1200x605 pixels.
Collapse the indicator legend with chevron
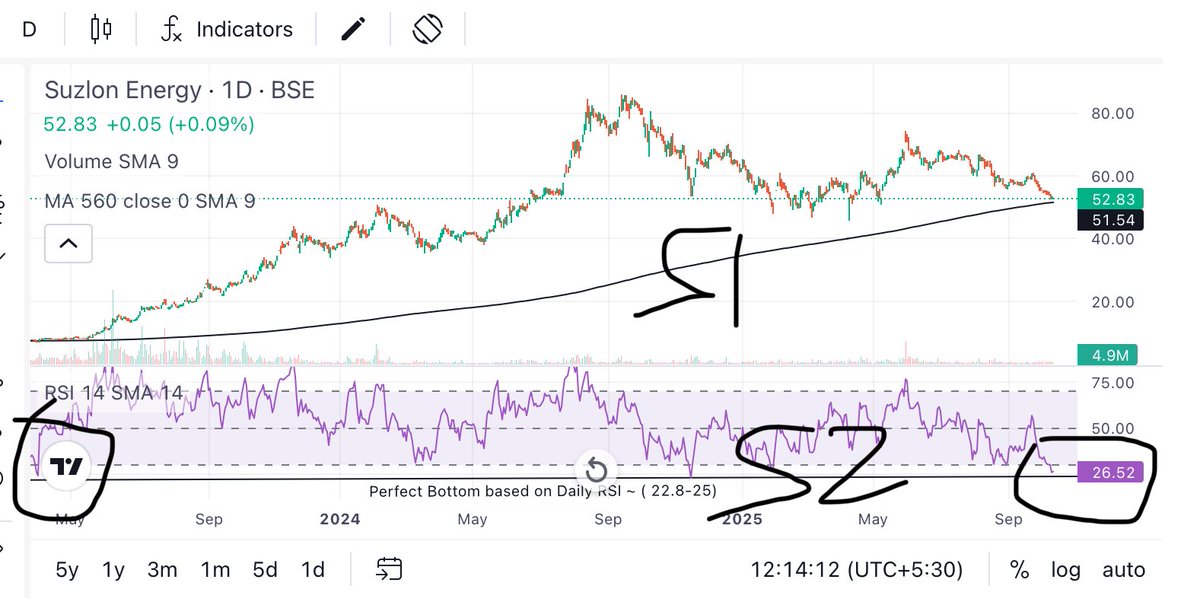69,243
